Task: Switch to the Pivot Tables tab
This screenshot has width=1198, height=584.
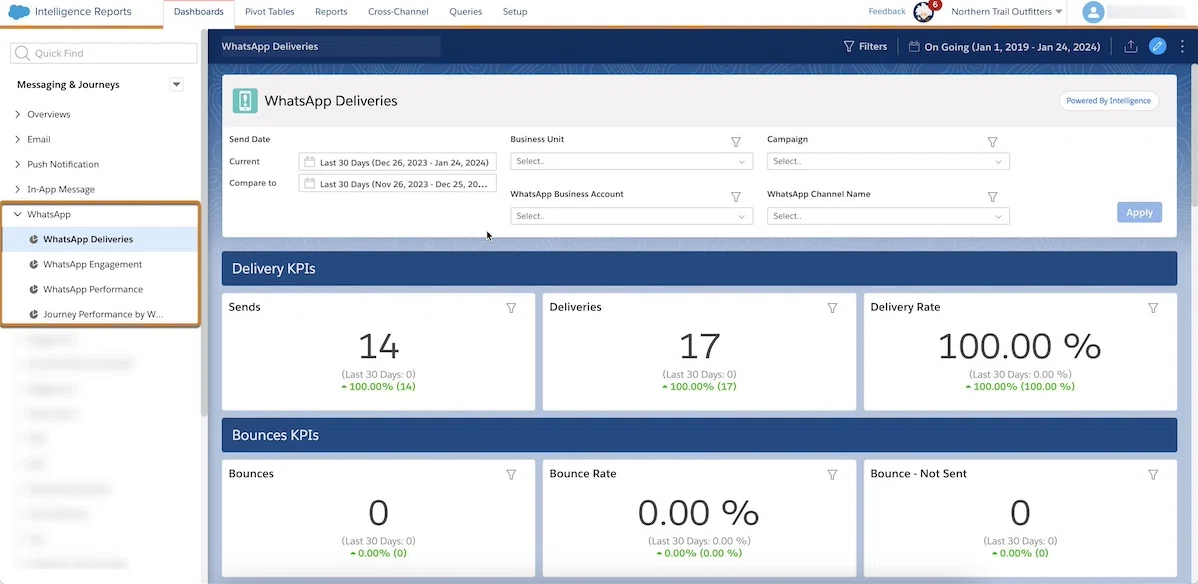Action: click(x=270, y=12)
